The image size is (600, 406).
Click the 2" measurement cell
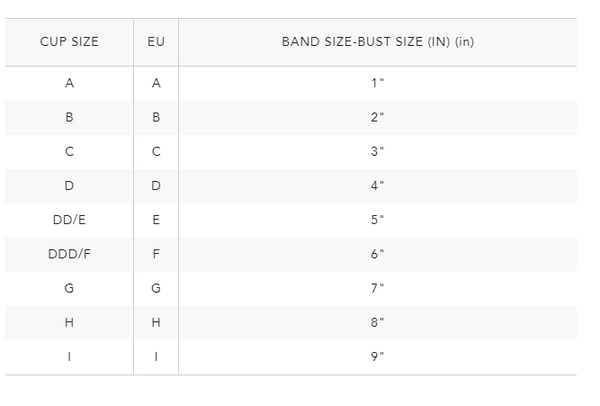pos(377,118)
